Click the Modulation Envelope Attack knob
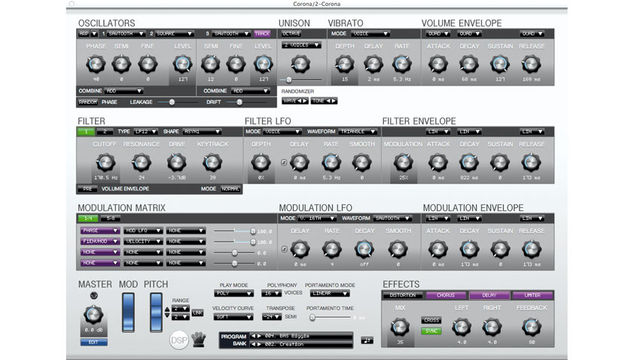This screenshot has height=360, width=640. (x=438, y=249)
